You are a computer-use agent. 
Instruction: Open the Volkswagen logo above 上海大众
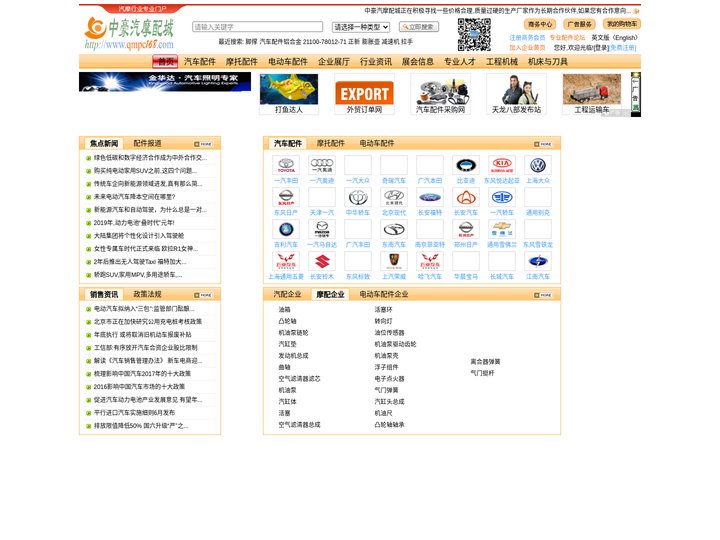point(538,165)
